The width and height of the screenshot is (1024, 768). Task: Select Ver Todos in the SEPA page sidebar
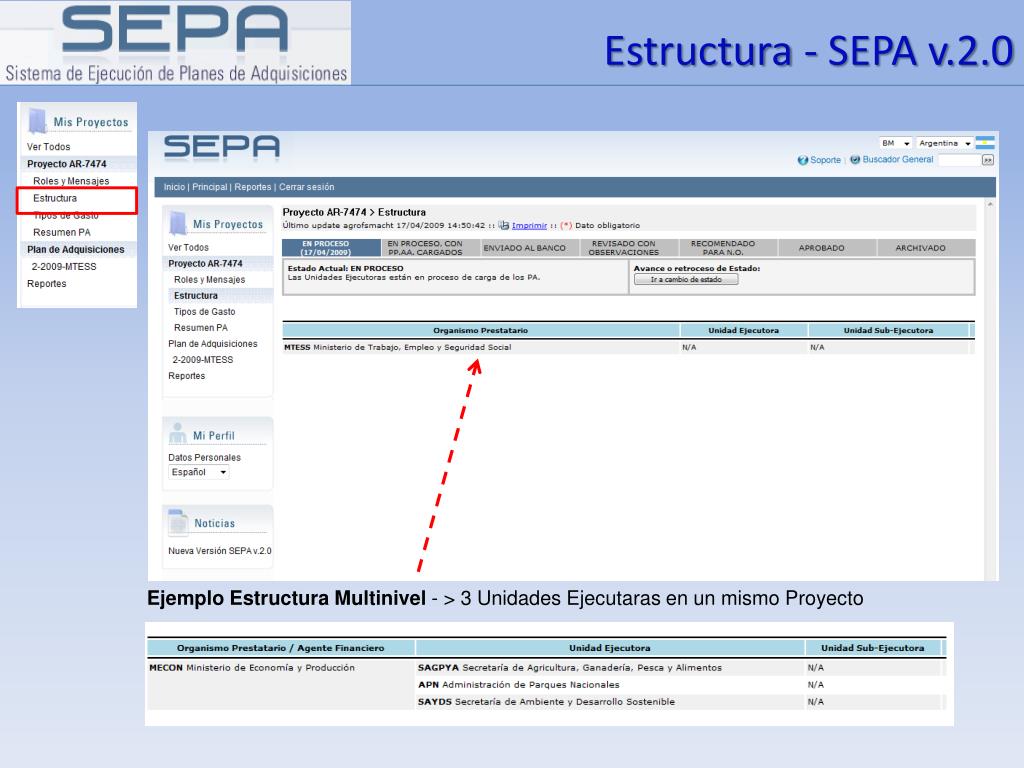pos(188,248)
